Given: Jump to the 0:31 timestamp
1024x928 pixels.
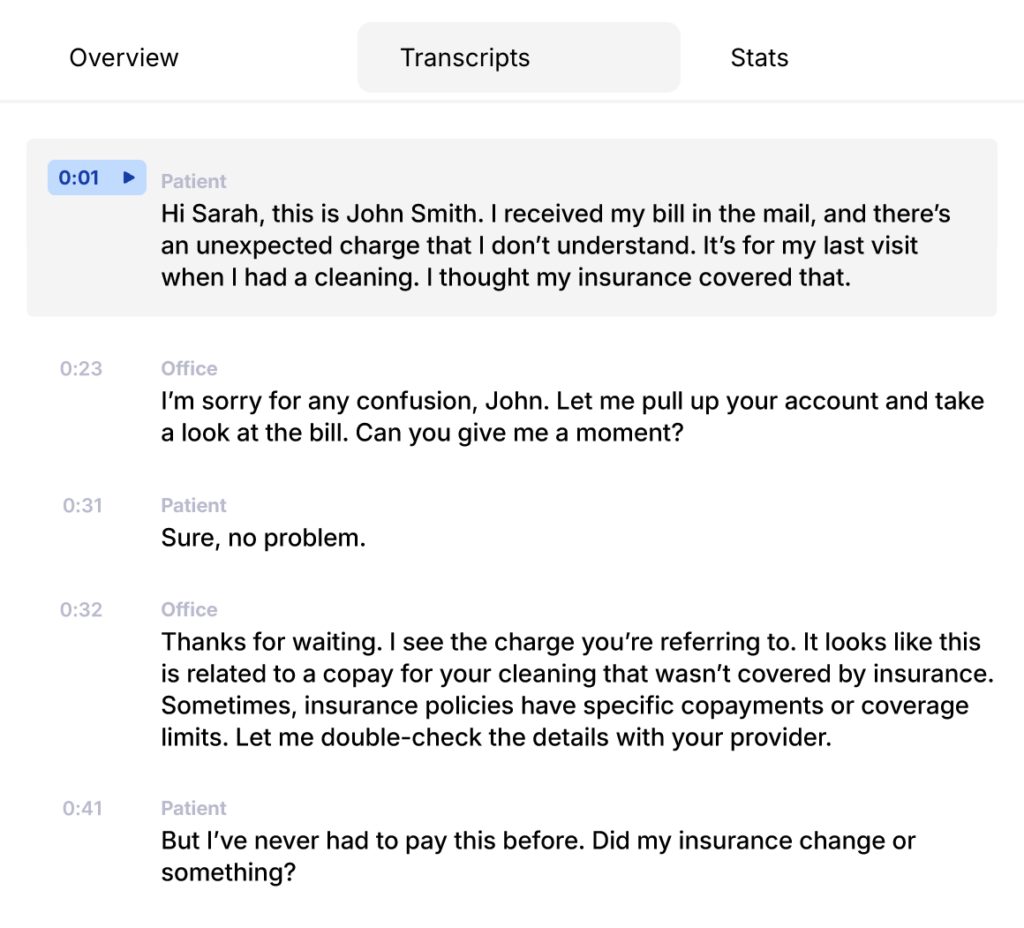Looking at the screenshot, I should click(x=82, y=506).
